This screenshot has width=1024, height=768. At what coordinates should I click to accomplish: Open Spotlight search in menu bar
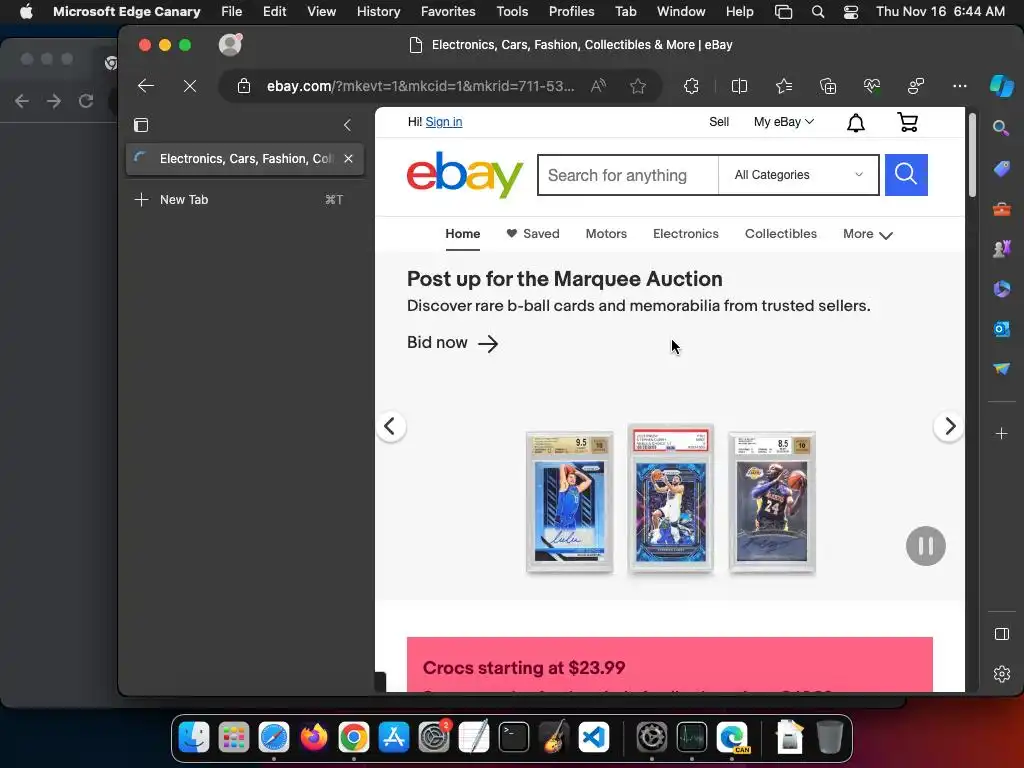(818, 12)
